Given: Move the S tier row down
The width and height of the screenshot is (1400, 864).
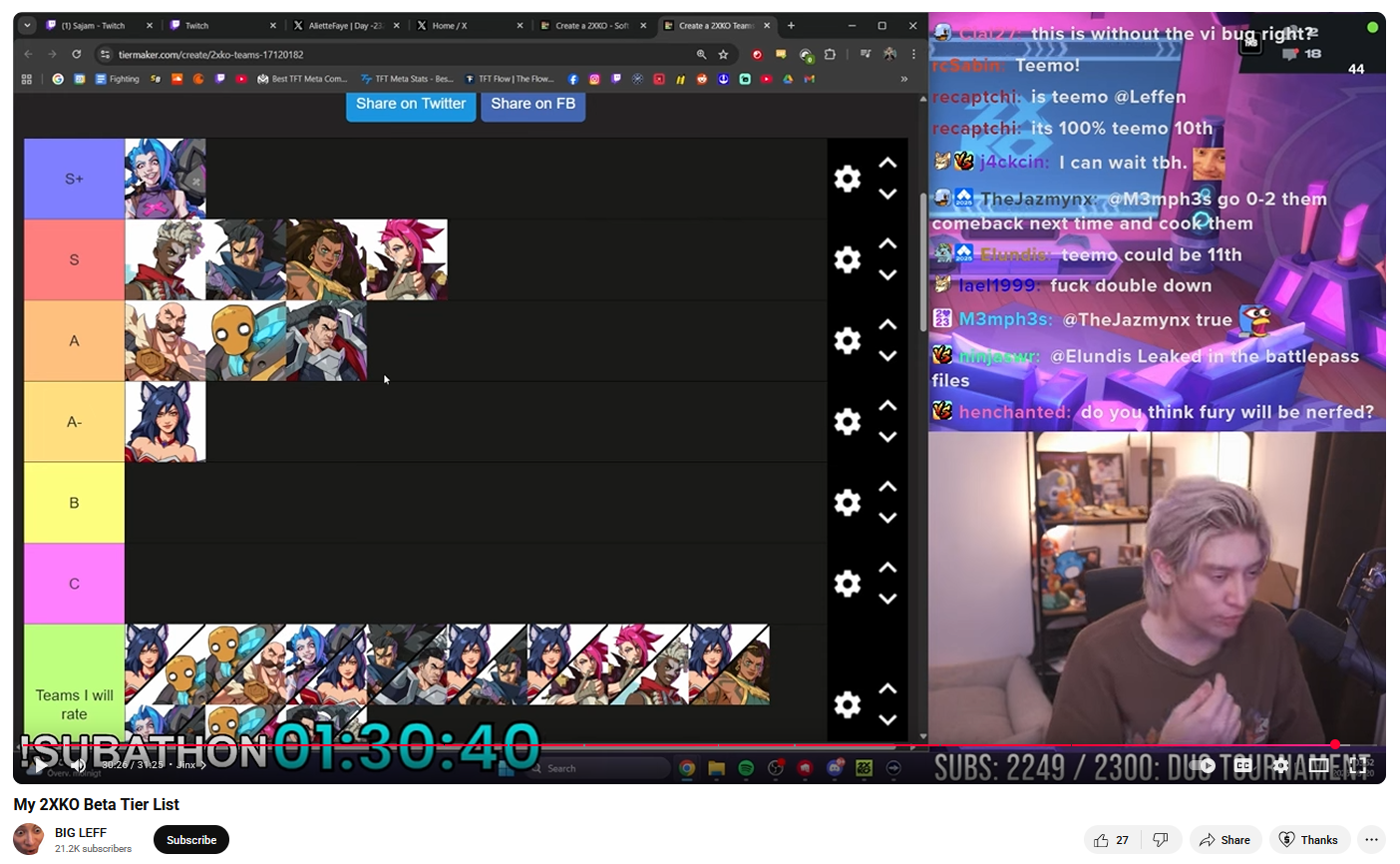Looking at the screenshot, I should (x=887, y=275).
